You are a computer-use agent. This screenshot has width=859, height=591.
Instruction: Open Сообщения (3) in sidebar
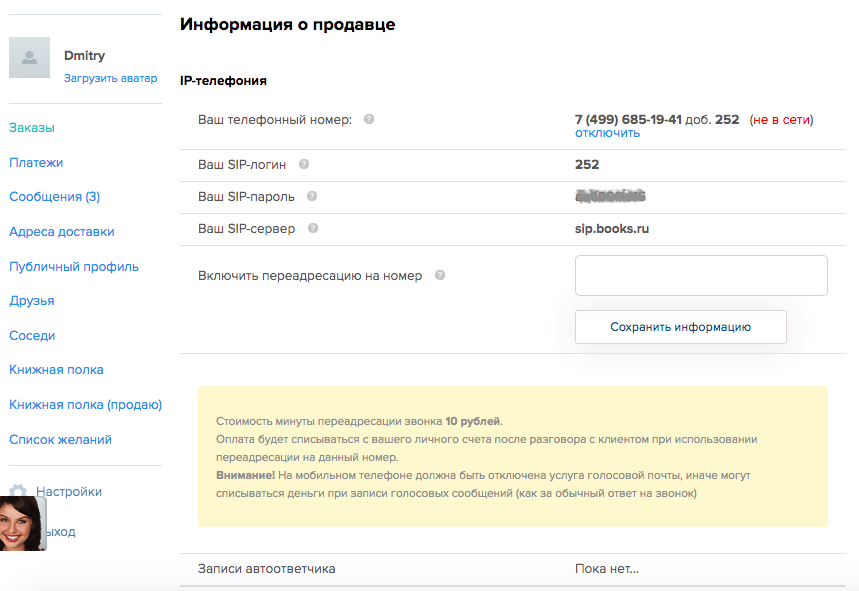point(55,197)
